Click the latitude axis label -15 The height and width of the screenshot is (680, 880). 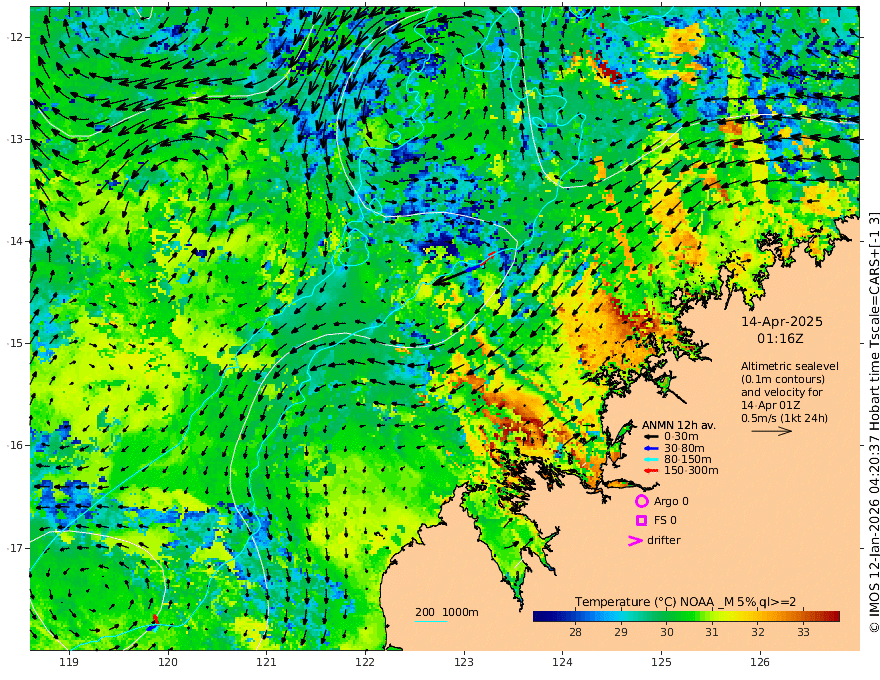16,343
